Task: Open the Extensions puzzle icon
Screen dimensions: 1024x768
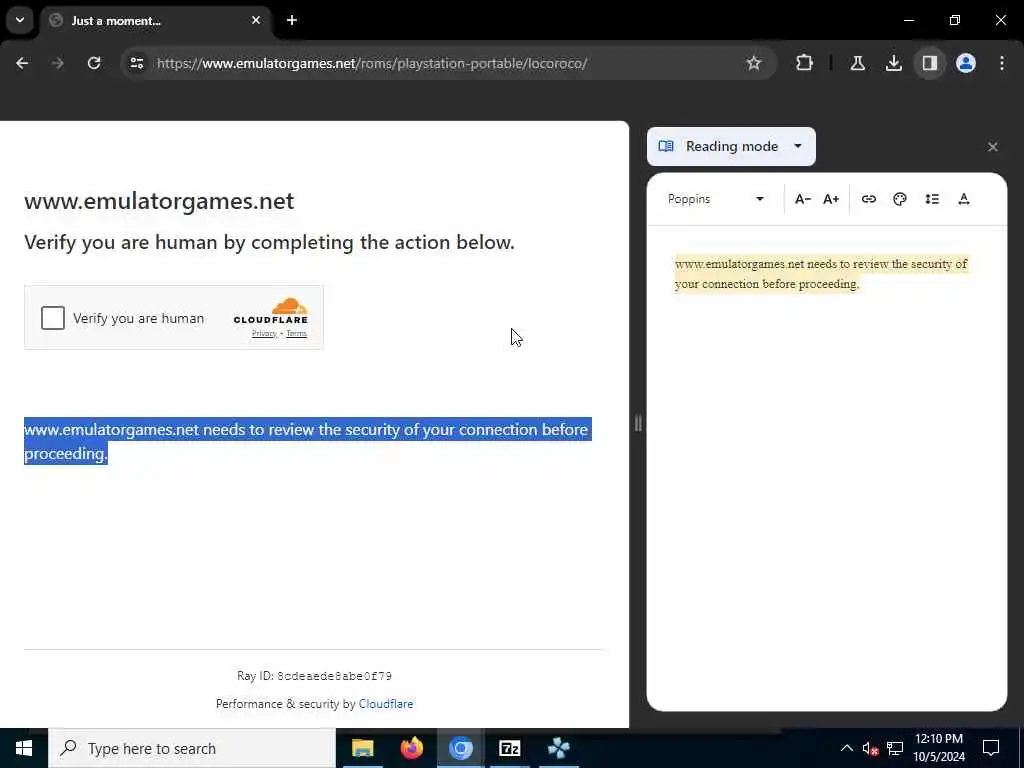Action: coord(804,63)
